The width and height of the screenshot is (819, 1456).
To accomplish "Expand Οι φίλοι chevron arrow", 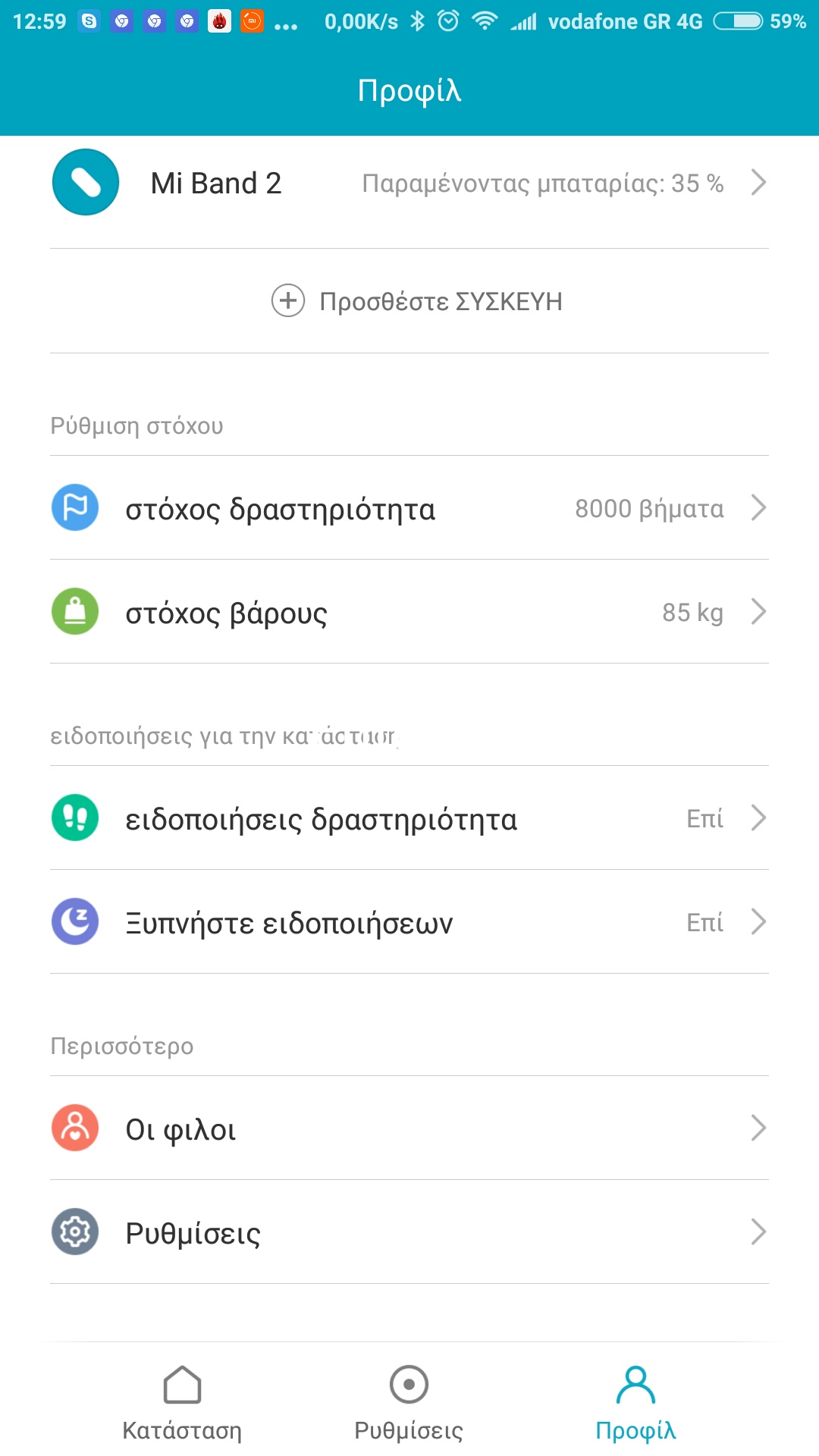I will coord(758,1128).
